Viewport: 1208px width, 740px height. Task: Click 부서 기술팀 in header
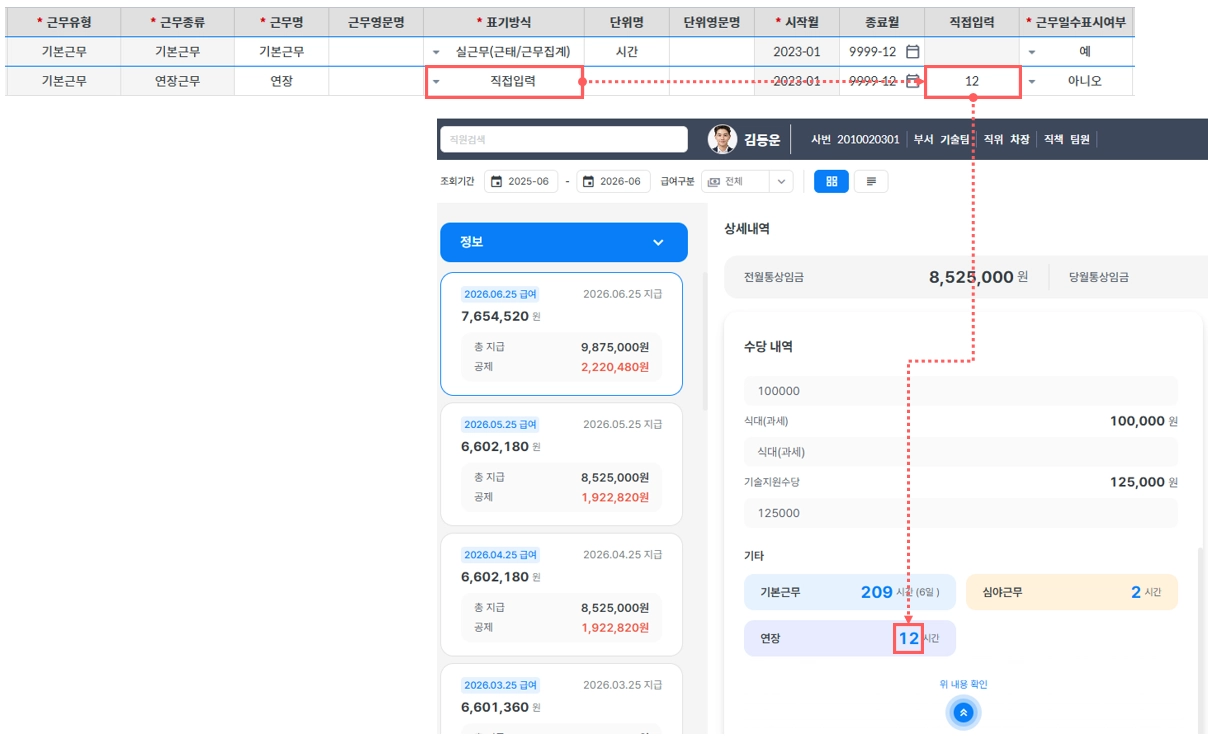click(x=941, y=140)
